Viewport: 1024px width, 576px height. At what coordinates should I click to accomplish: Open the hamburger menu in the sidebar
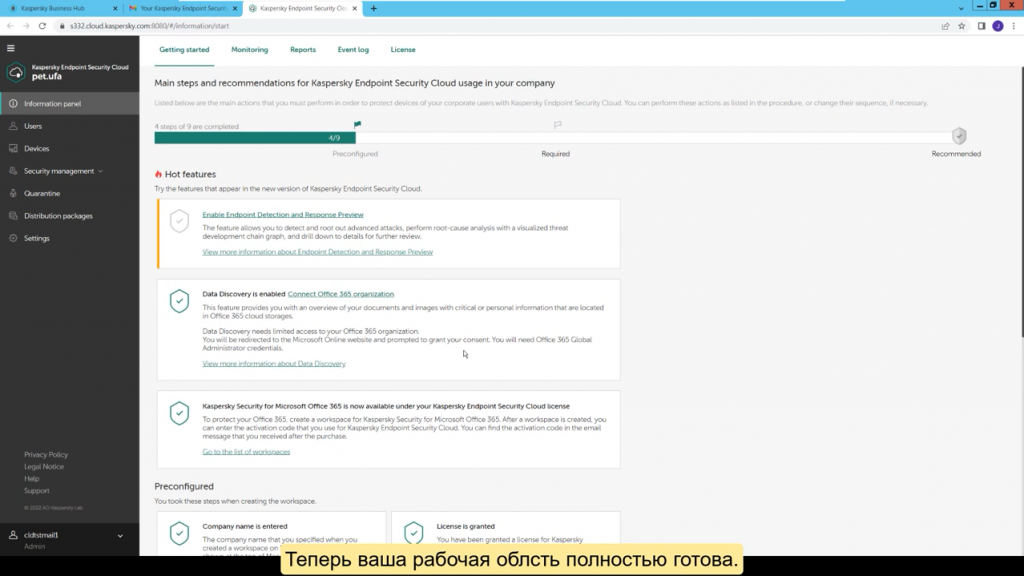point(10,48)
